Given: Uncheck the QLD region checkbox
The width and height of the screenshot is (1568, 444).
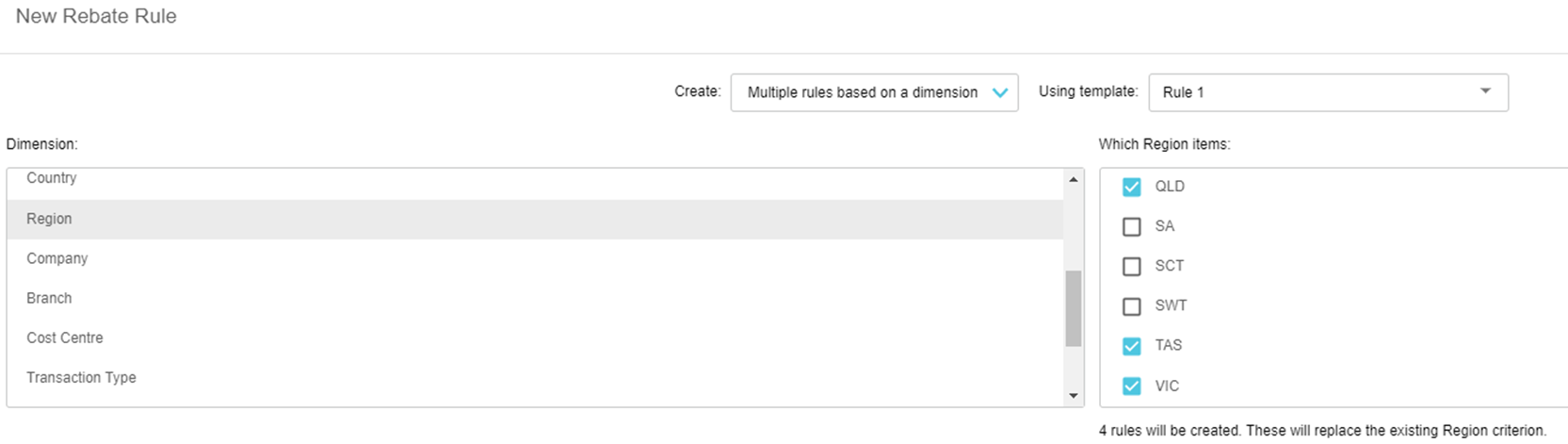Looking at the screenshot, I should pos(1131,187).
